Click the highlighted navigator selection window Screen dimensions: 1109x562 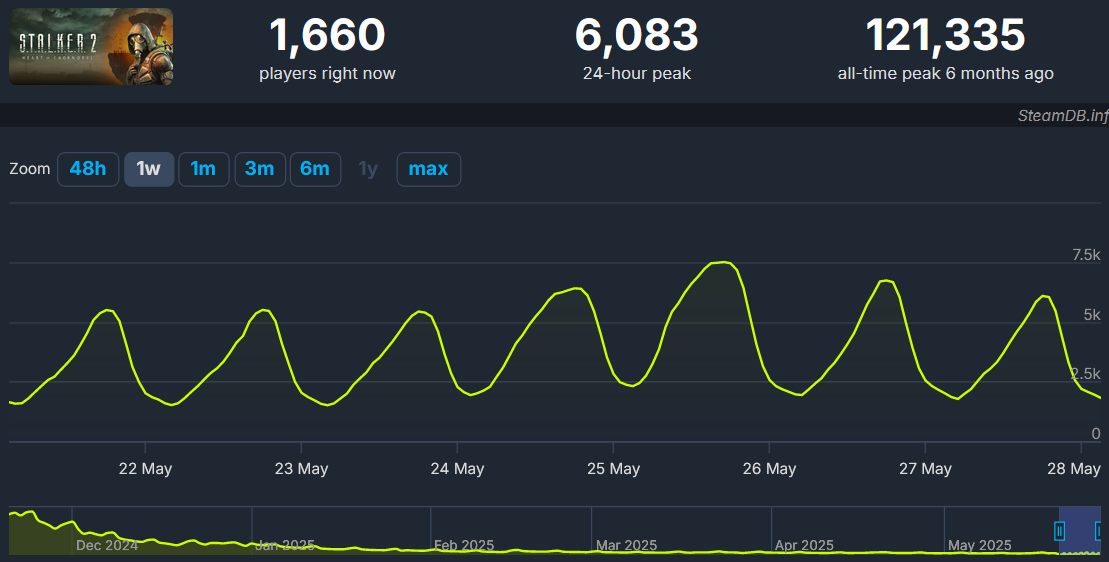pyautogui.click(x=1080, y=530)
